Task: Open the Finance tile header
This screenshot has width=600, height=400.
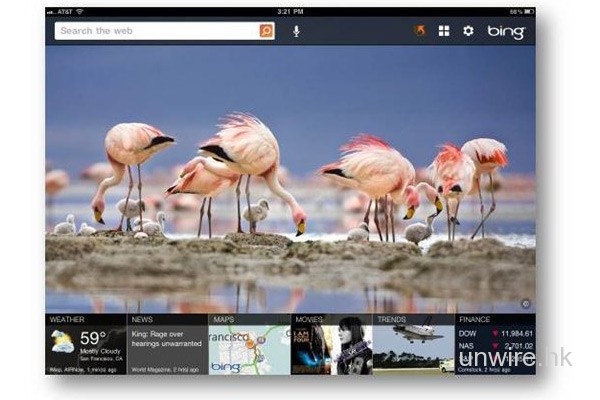Action: click(474, 320)
